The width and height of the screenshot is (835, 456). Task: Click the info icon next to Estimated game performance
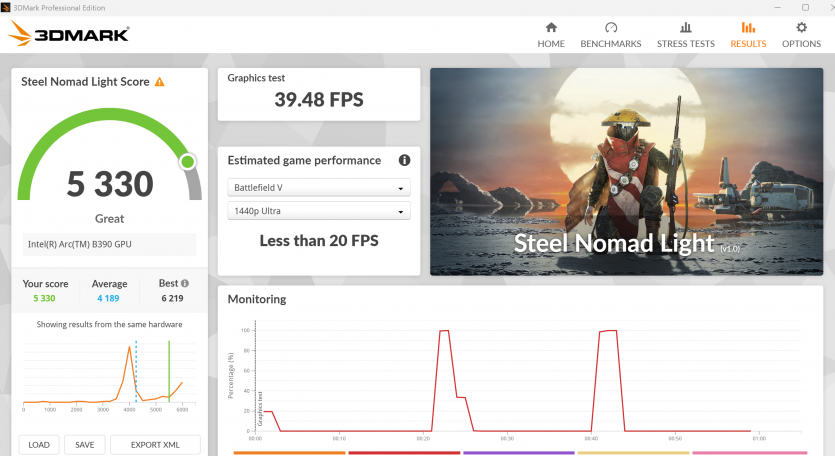(405, 160)
